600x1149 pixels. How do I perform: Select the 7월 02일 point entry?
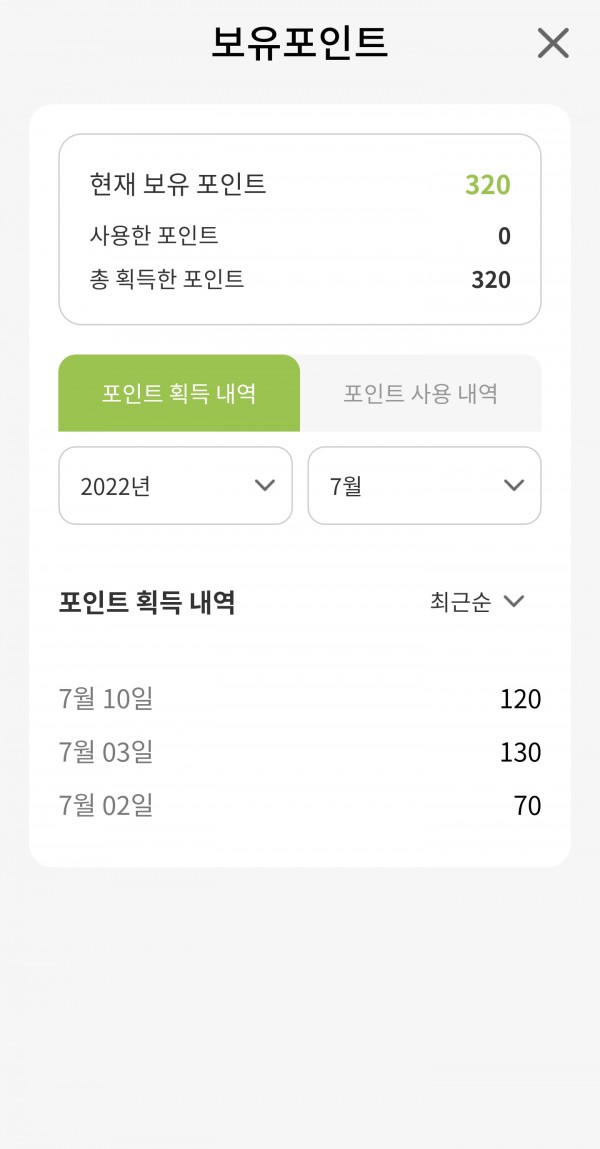pyautogui.click(x=300, y=806)
